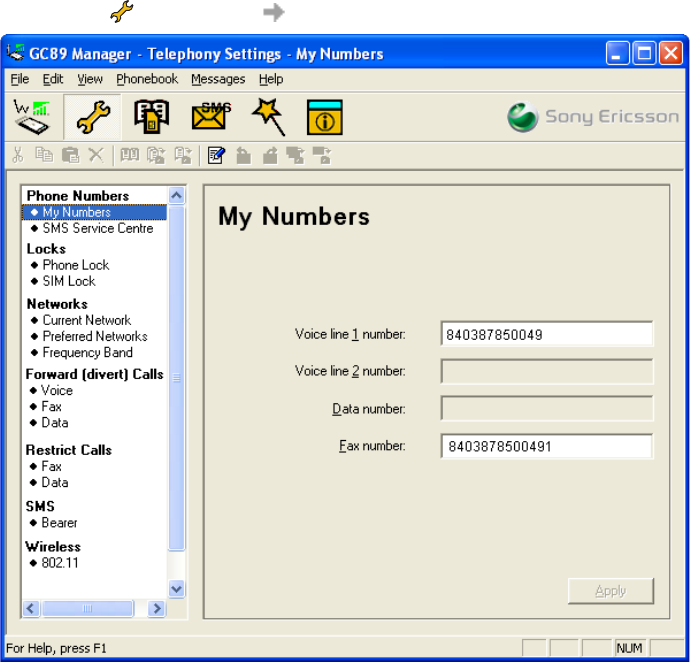Click the Data number field
The image size is (690, 662).
pyautogui.click(x=547, y=409)
